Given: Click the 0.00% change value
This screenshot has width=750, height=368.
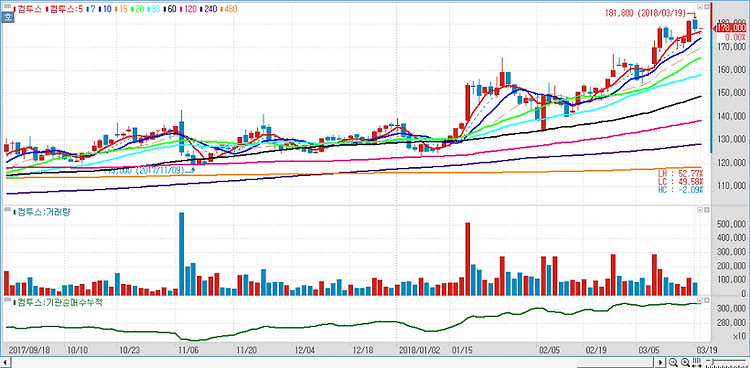Looking at the screenshot, I should (736, 37).
